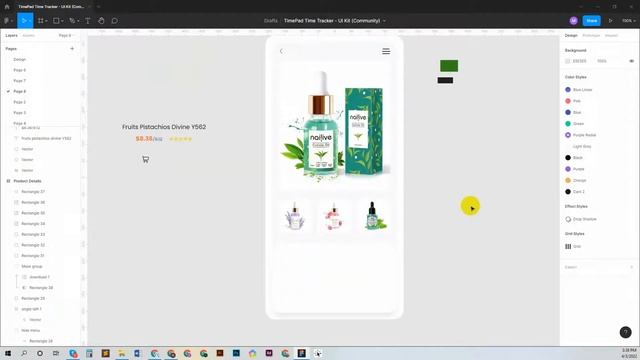Select the Design page

[20, 60]
